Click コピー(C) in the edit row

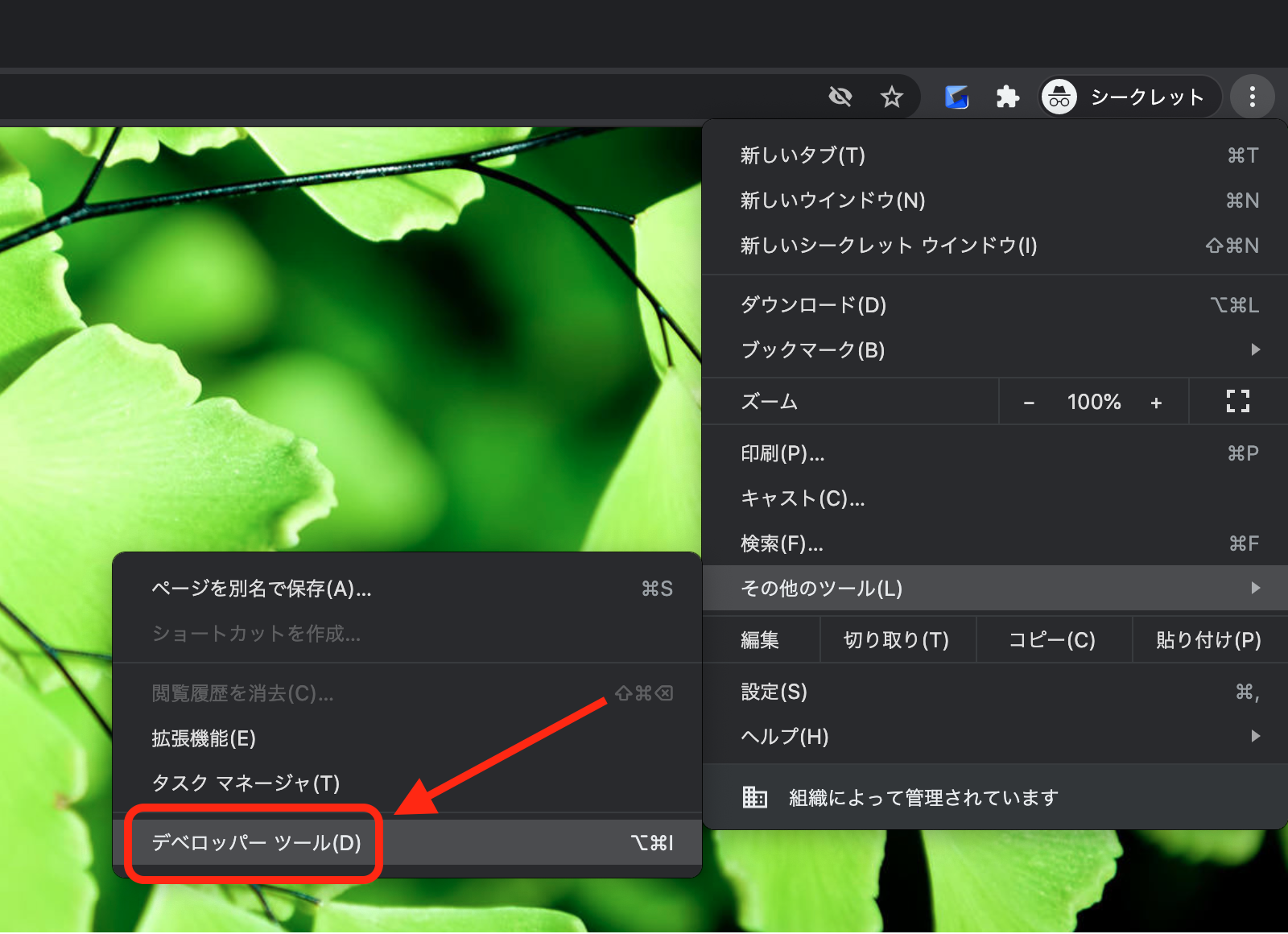tap(1053, 640)
